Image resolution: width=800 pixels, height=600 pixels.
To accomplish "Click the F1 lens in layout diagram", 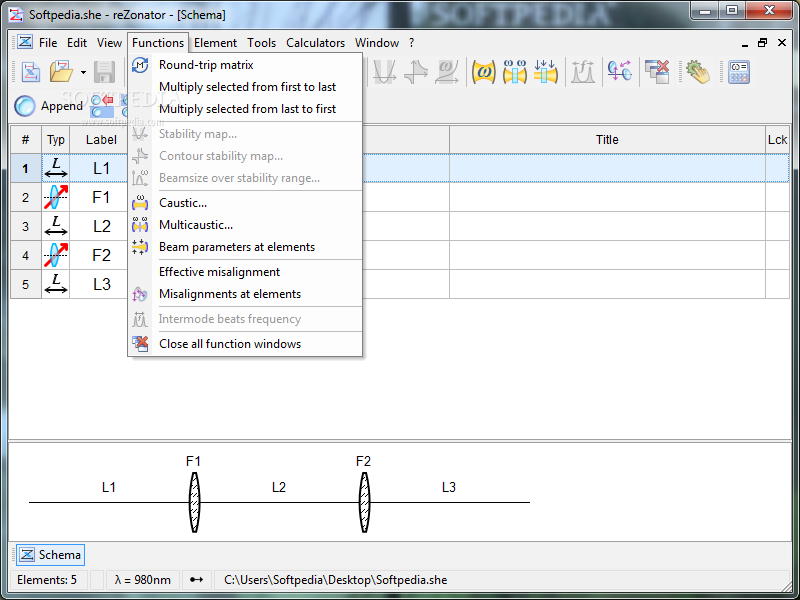I will tap(194, 502).
